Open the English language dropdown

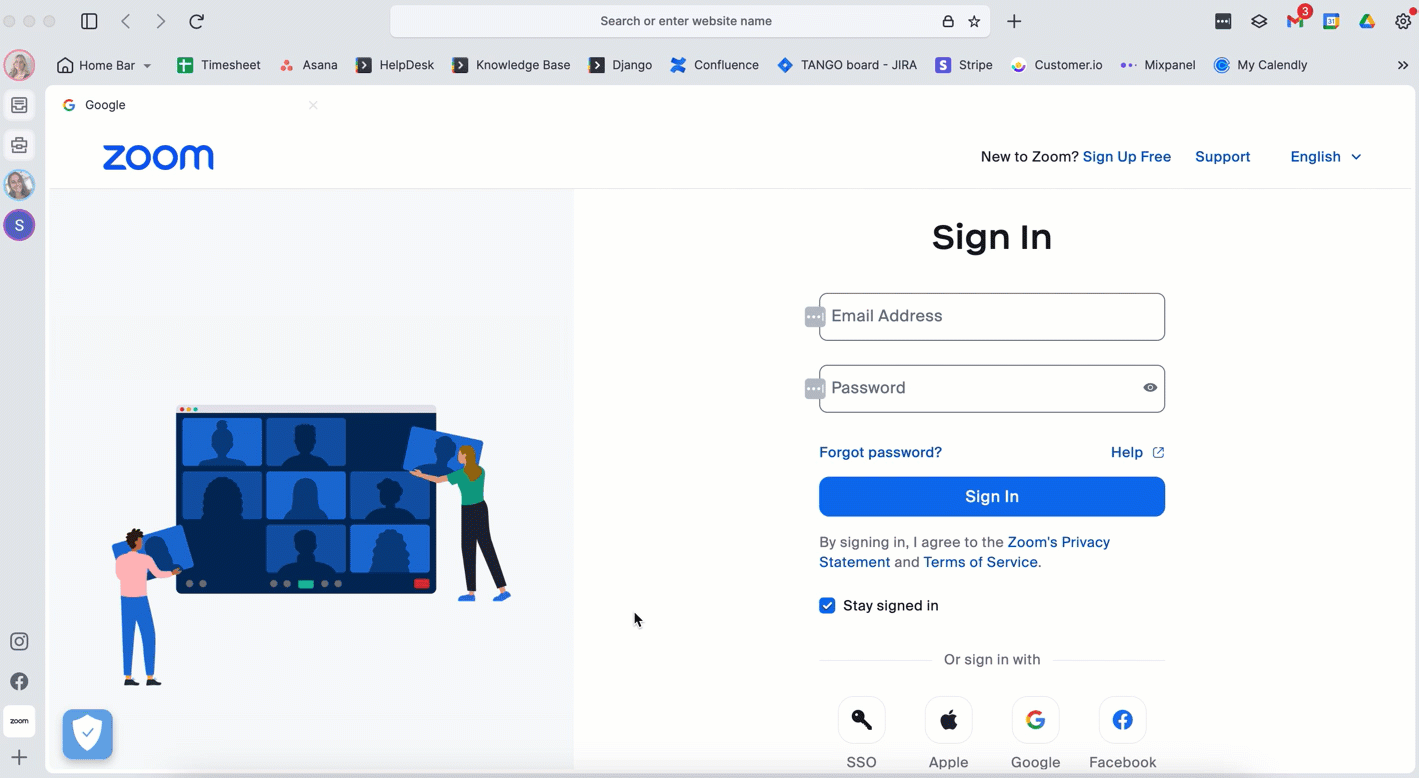1326,157
